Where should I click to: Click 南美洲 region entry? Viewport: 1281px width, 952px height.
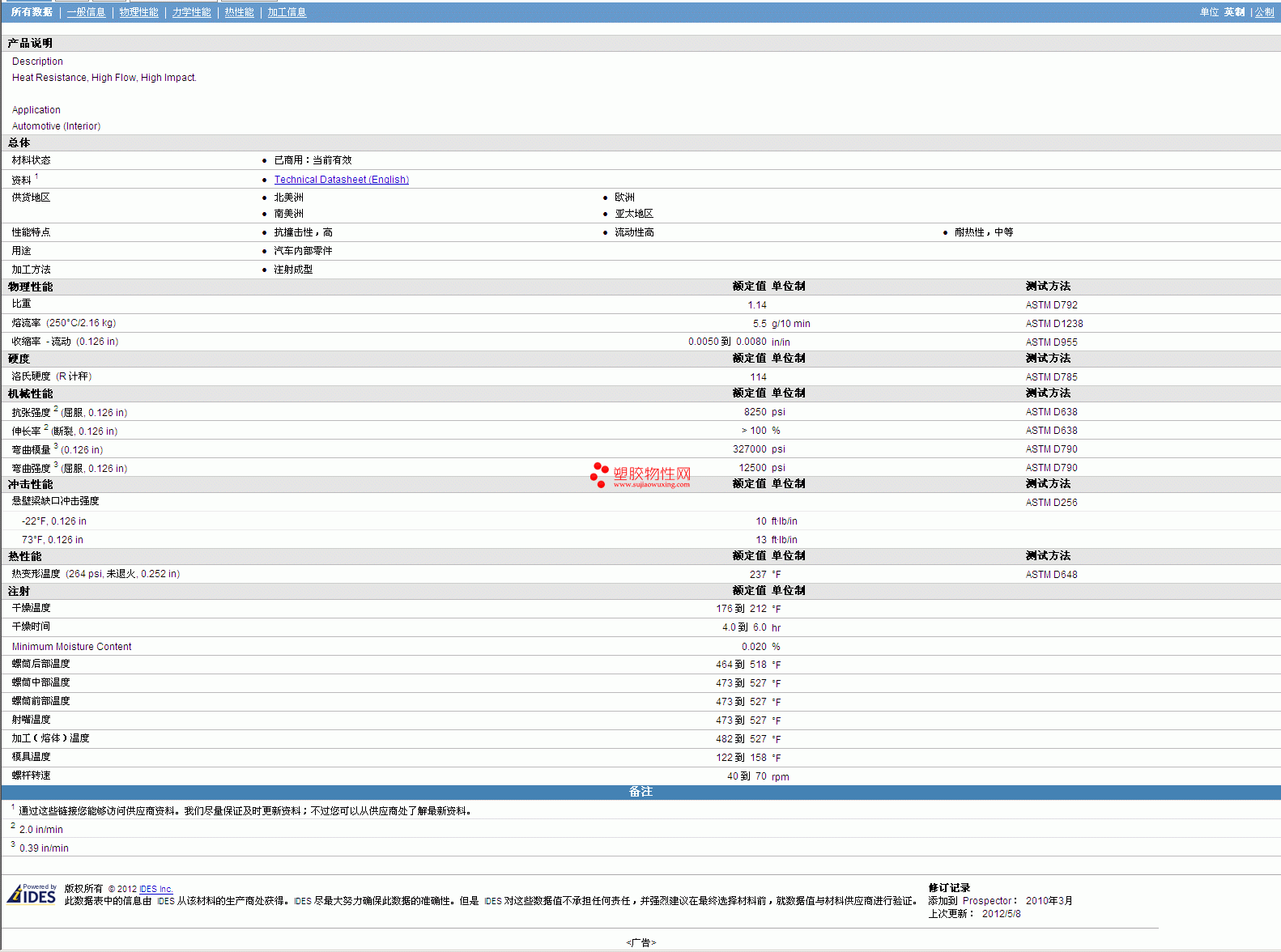pos(288,214)
